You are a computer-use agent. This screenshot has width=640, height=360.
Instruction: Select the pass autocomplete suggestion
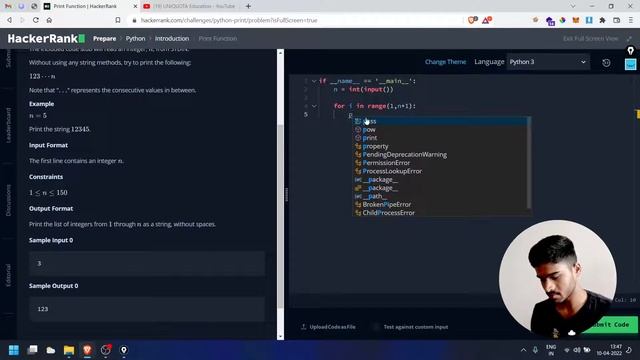(x=440, y=121)
